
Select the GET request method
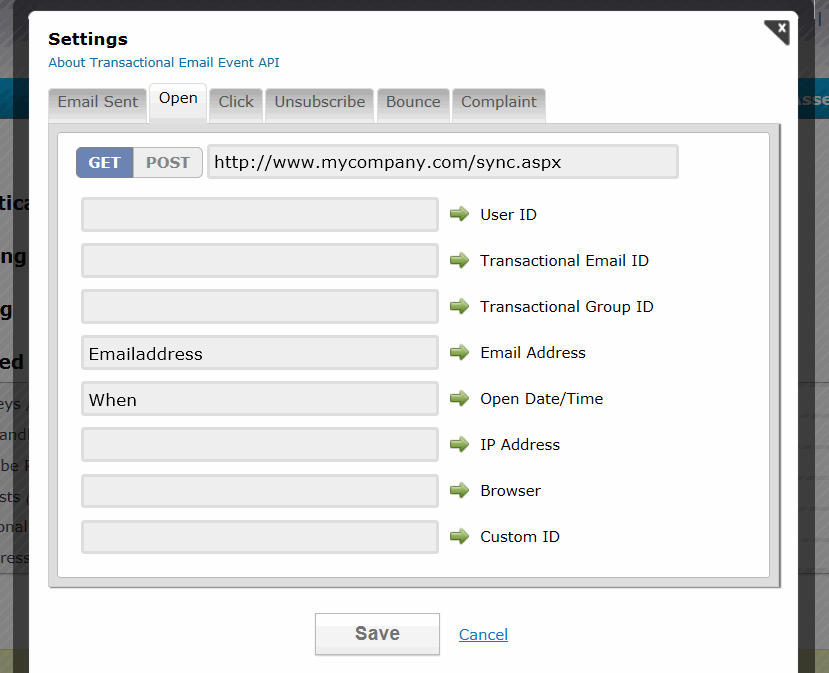pyautogui.click(x=104, y=162)
